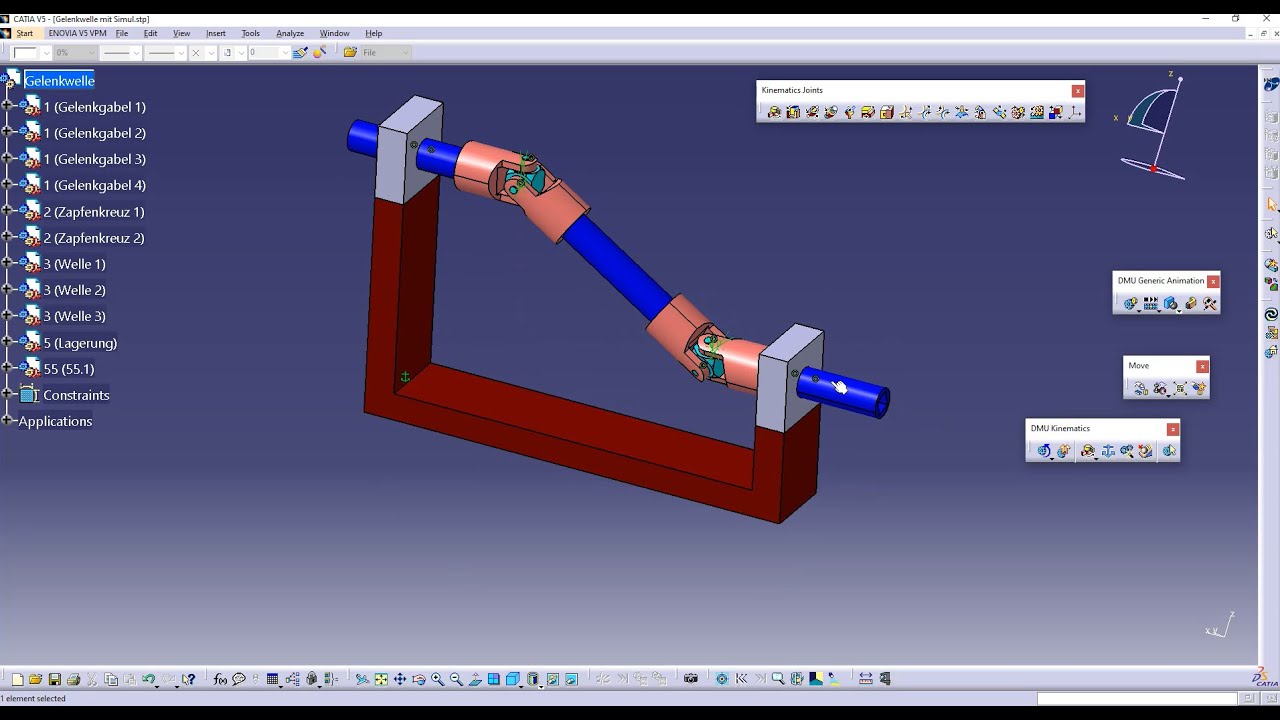Select 1 (Gelenkgabel 2) in the tree
The image size is (1280, 720).
tap(94, 133)
